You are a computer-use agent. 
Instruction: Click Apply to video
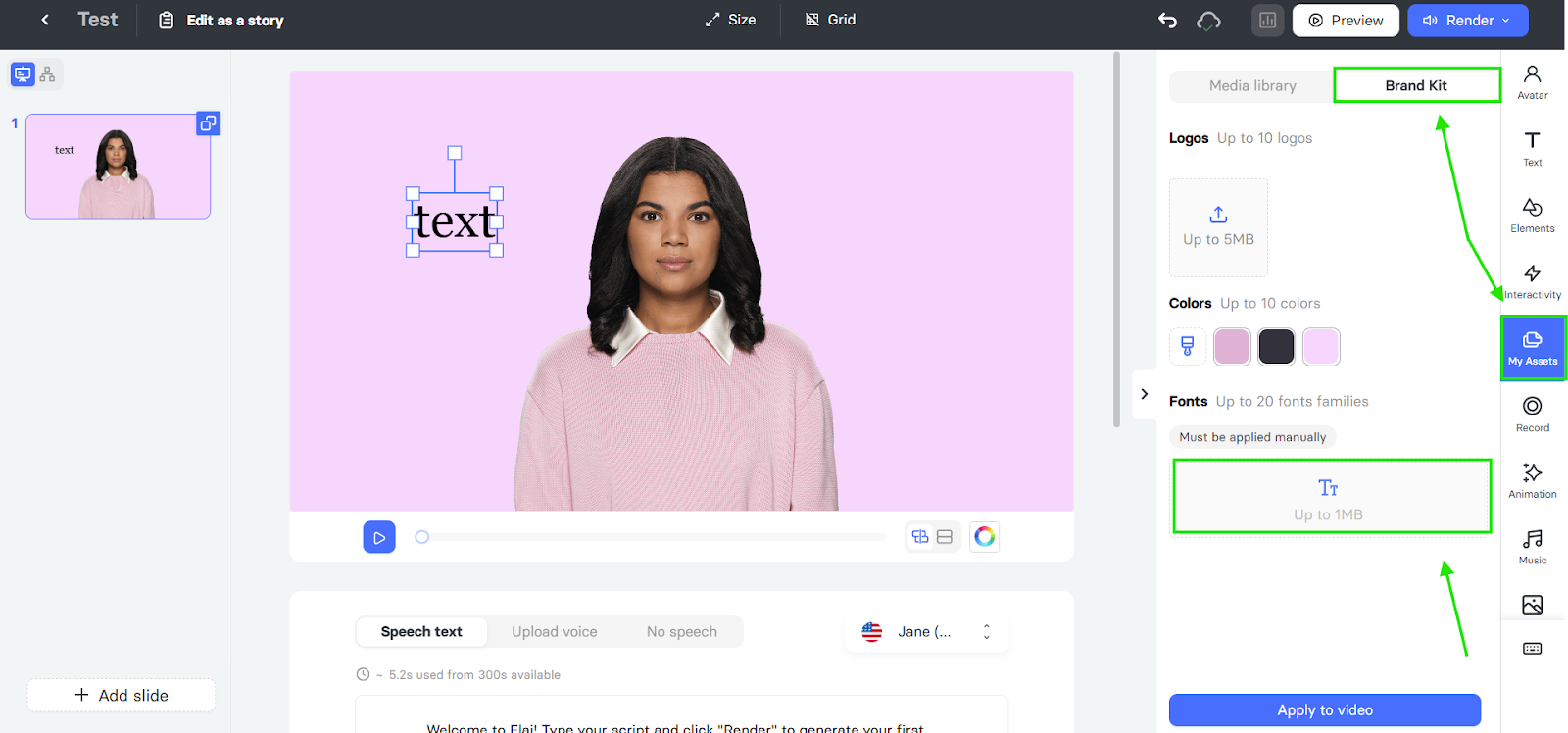1324,710
